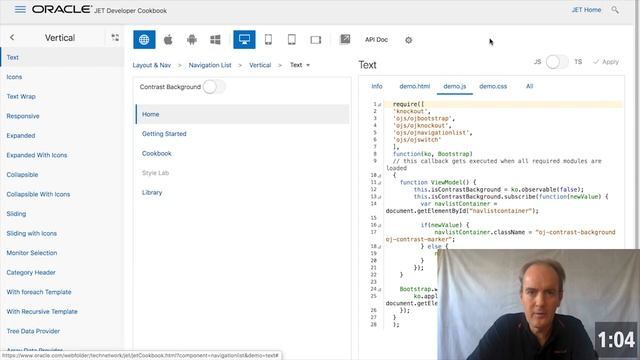Select the Windows platform icon
This screenshot has height=360, width=640.
[215, 40]
